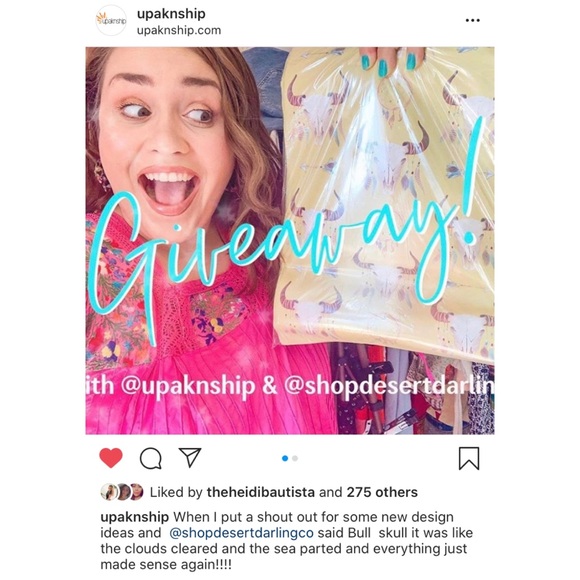
Task: Share post via the paper plane icon
Action: pos(190,458)
